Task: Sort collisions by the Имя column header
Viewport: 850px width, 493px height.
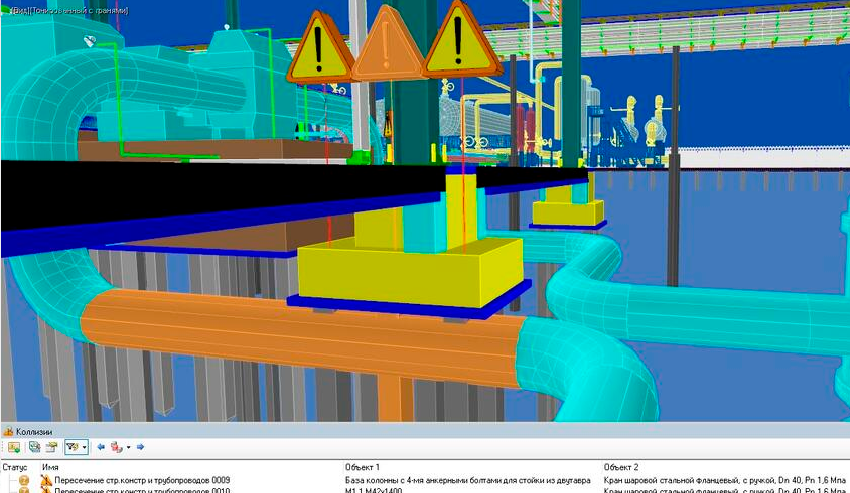Action: [50, 467]
